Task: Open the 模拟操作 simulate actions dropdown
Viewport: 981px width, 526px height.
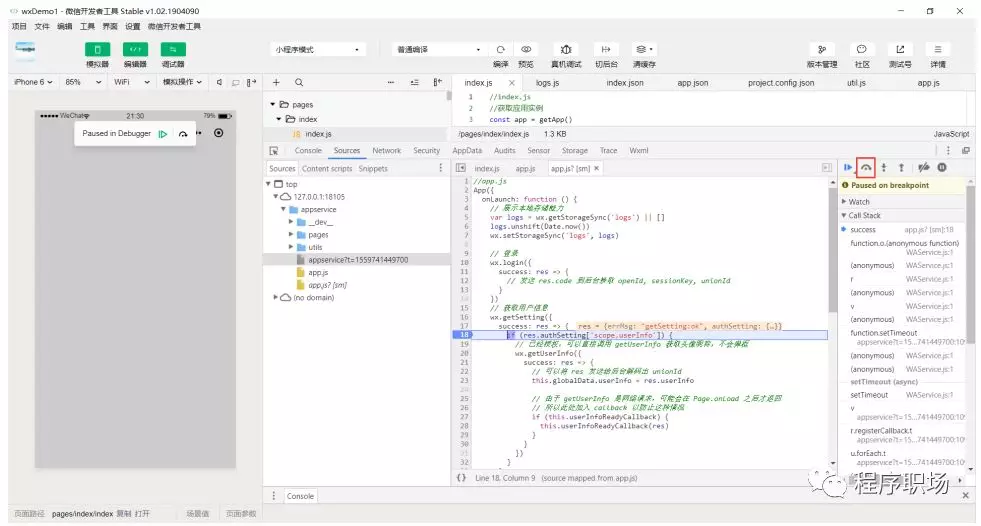Action: click(x=183, y=82)
